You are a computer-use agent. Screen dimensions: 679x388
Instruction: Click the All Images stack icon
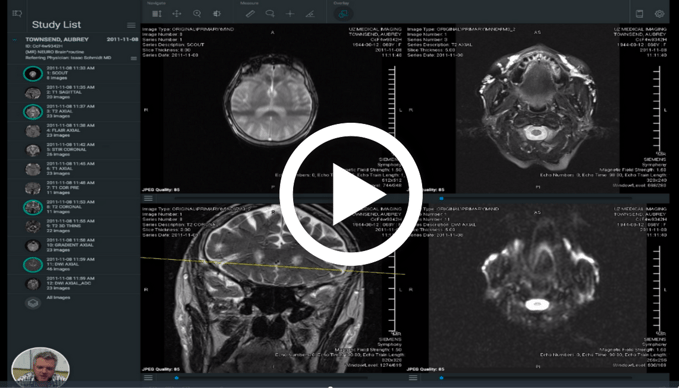tap(33, 303)
